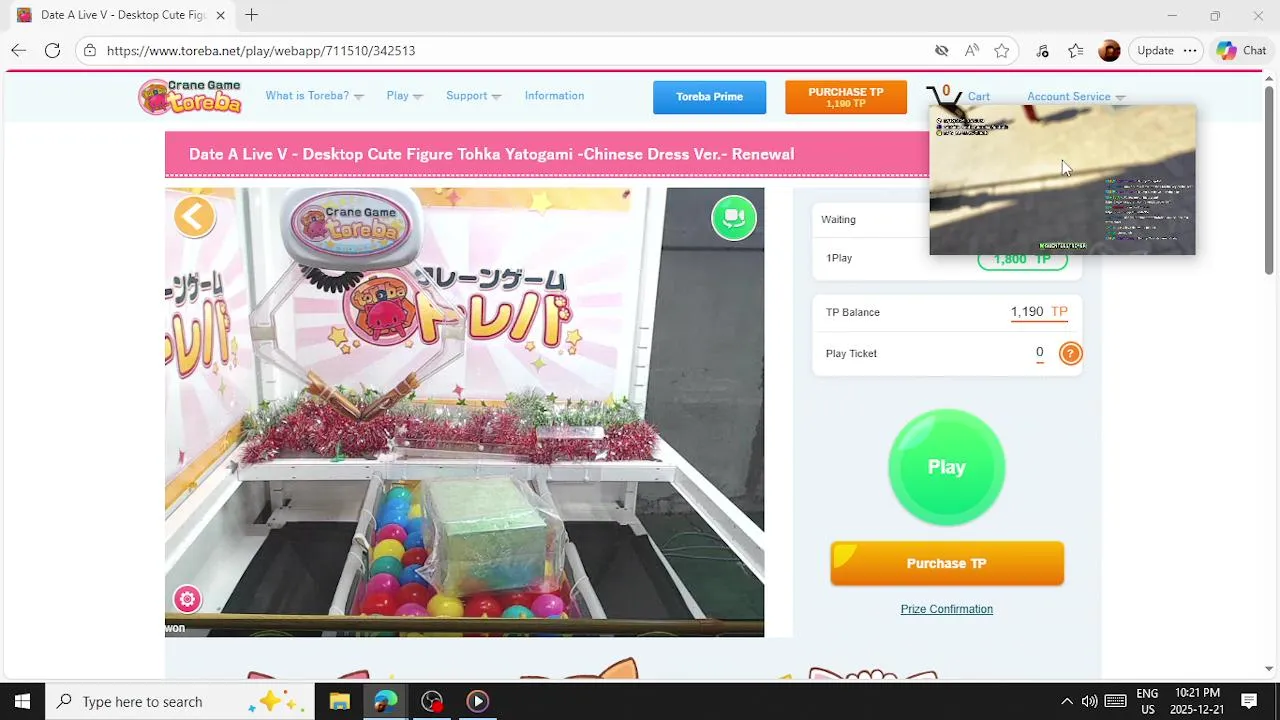1280x720 pixels.
Task: Click the 1,190 TP balance value
Action: [x=1039, y=312]
